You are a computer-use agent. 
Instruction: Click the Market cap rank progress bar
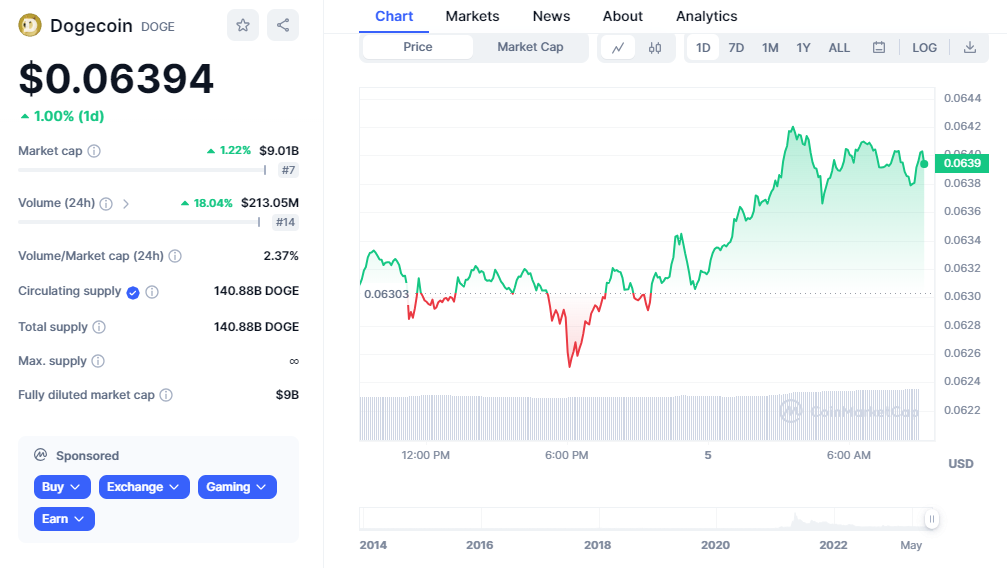coord(142,170)
